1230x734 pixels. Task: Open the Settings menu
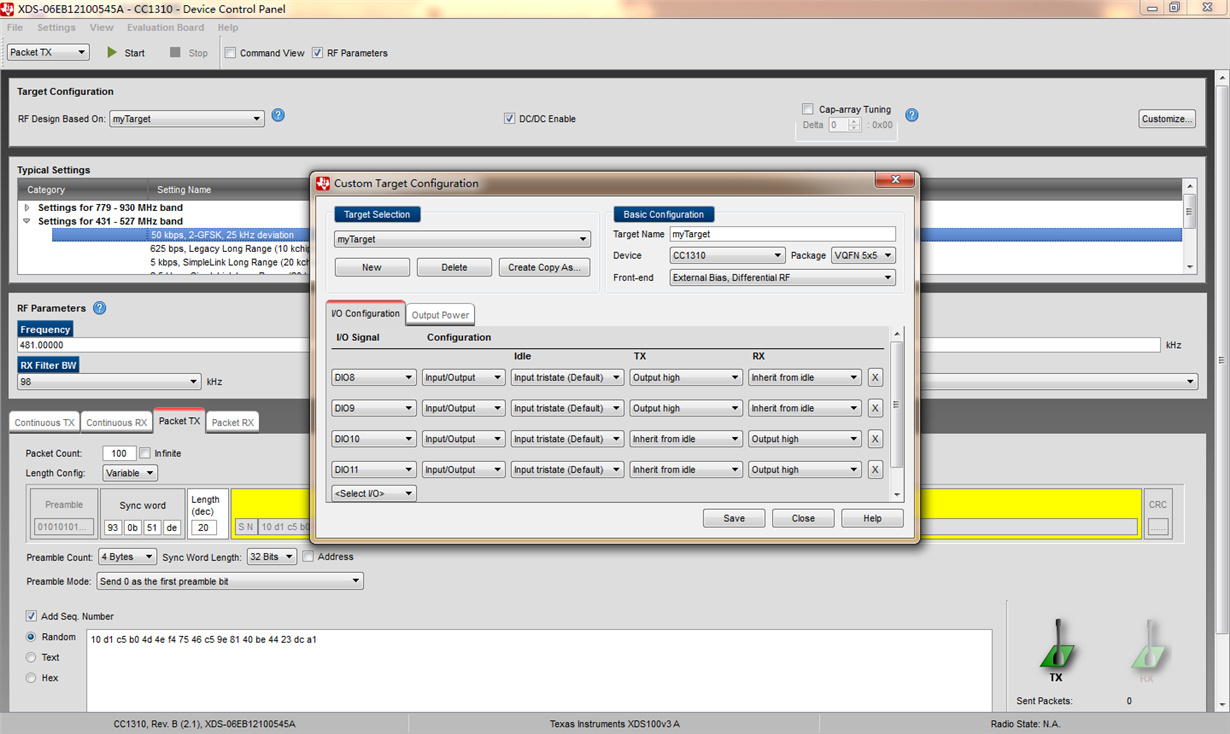[56, 28]
